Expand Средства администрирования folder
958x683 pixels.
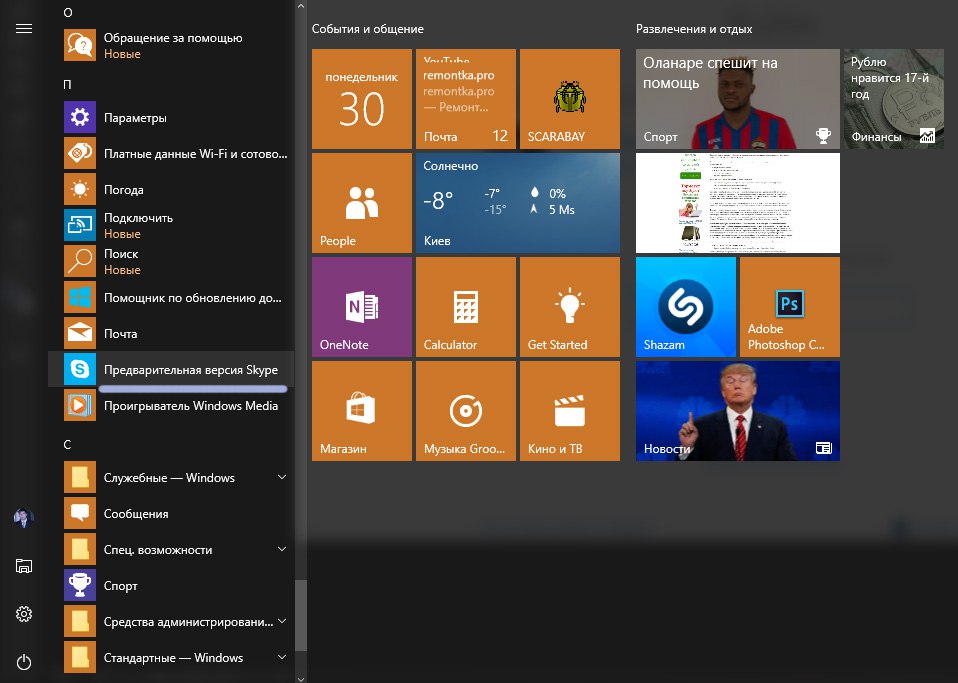(171, 622)
